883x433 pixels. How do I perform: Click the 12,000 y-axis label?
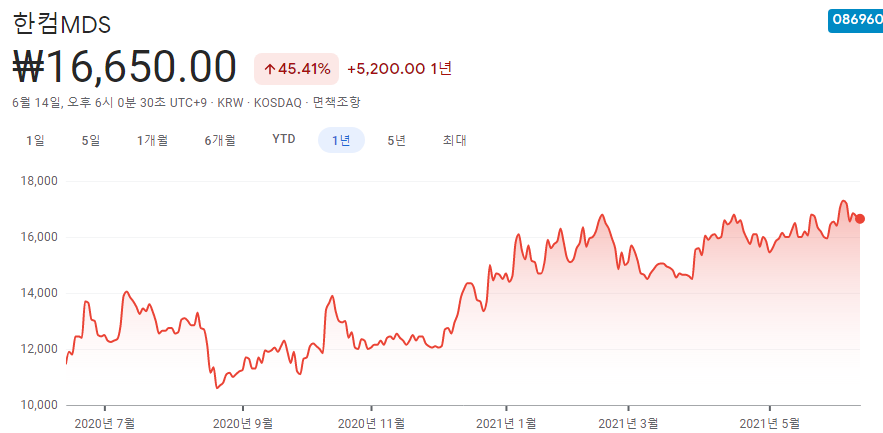[x=39, y=349]
